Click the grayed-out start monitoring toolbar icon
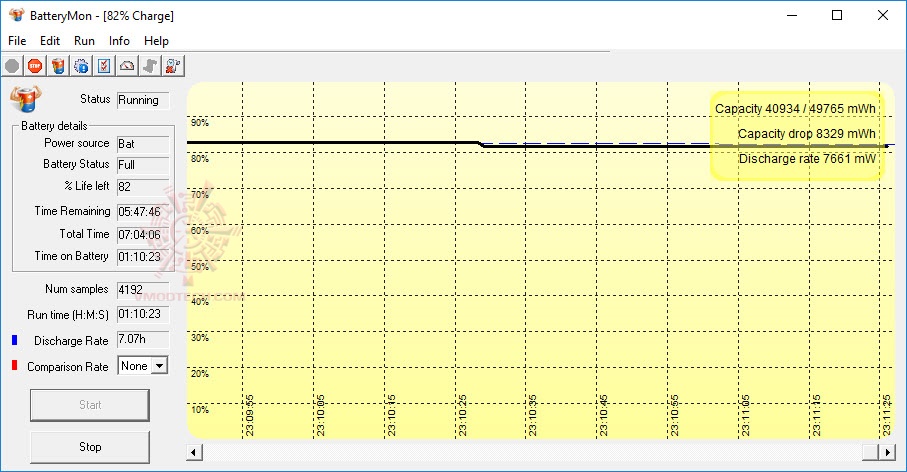907x472 pixels. point(12,66)
